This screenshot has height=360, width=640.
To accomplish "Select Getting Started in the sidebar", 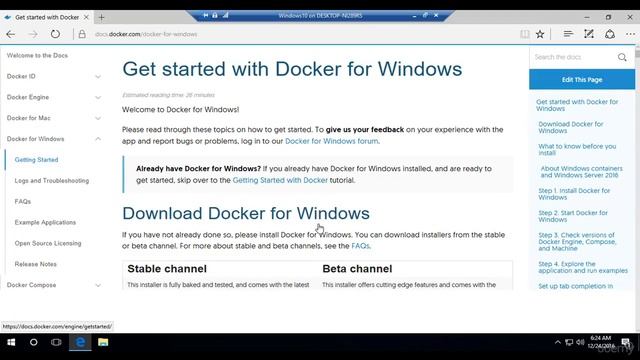I will click(36, 160).
